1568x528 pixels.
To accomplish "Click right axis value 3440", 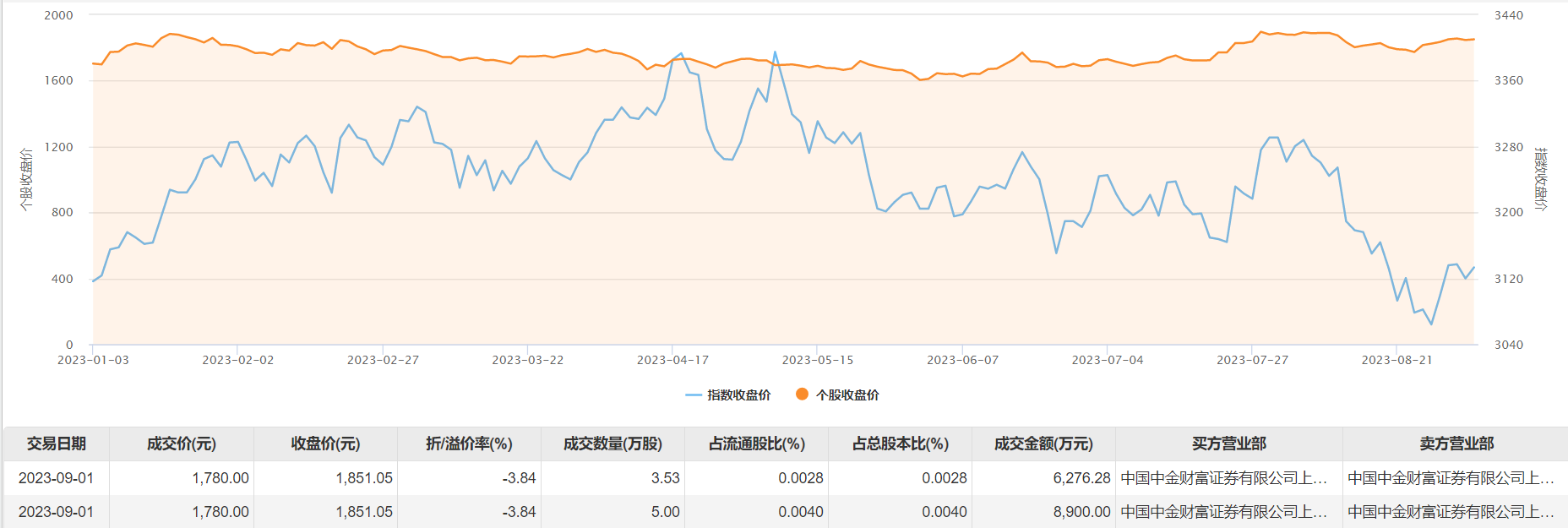I will tap(1509, 15).
